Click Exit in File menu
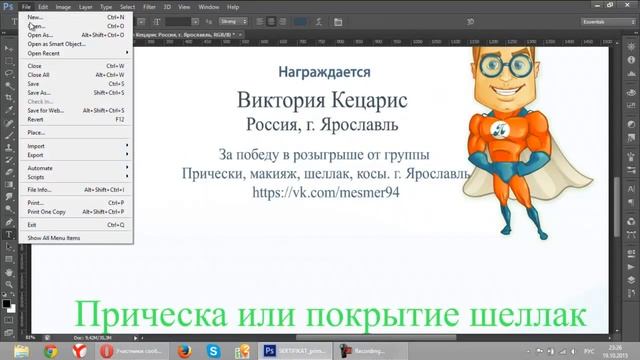This screenshot has width=640, height=360. (x=76, y=225)
